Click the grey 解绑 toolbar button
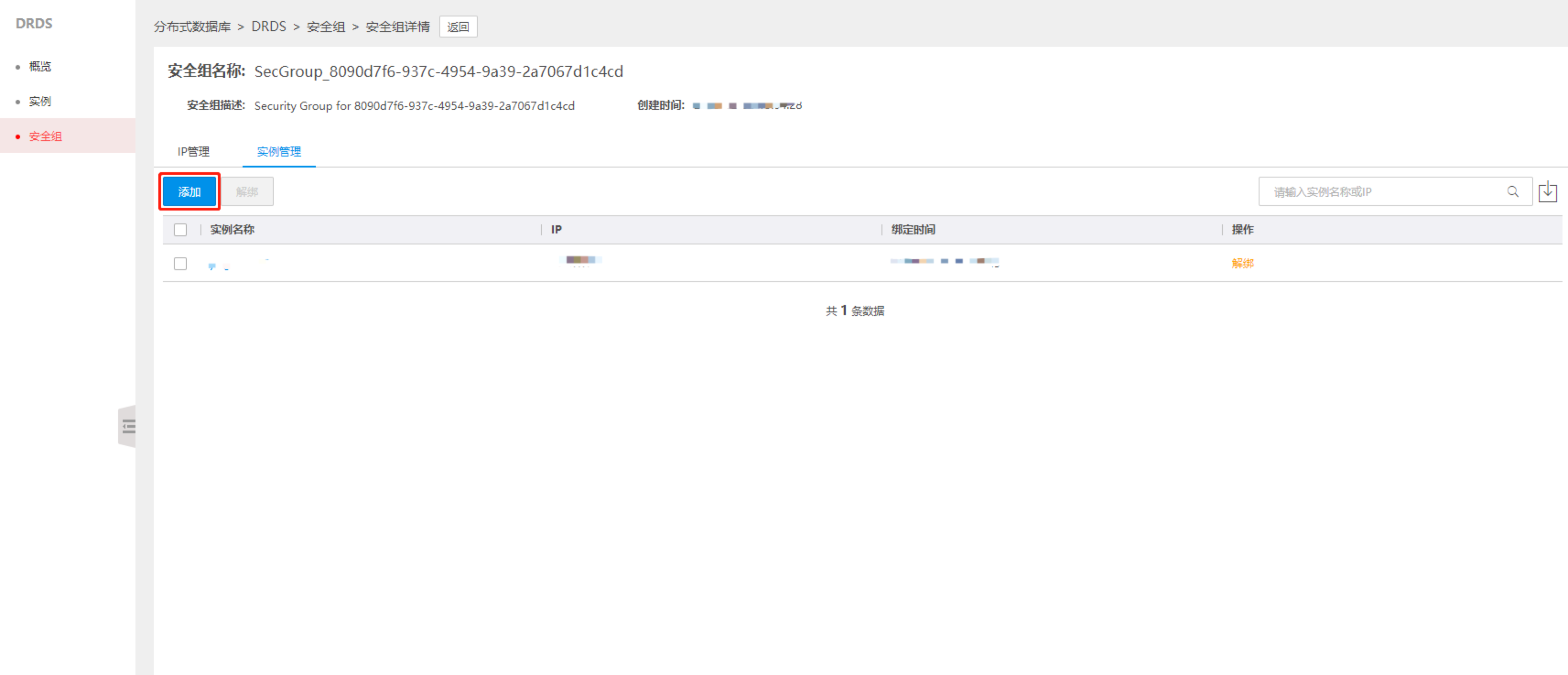The image size is (1568, 675). [247, 192]
